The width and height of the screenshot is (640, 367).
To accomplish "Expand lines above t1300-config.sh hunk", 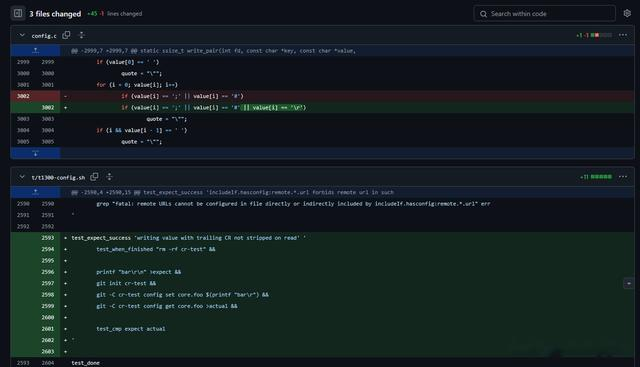I will [36, 192].
